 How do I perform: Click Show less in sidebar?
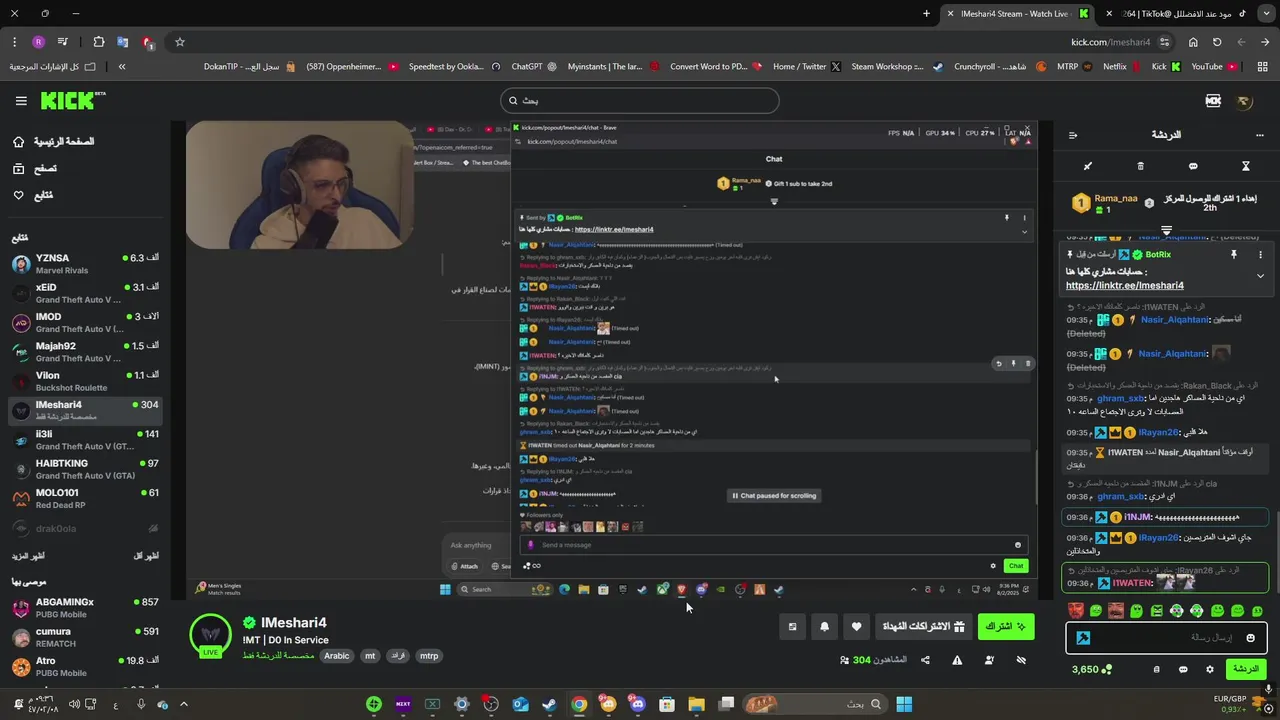click(x=145, y=556)
